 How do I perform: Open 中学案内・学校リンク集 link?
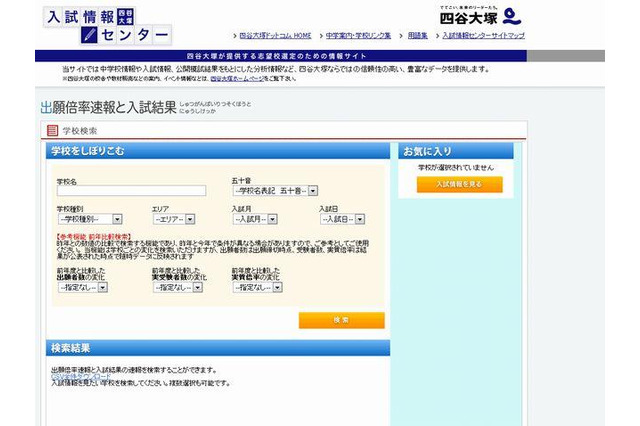point(358,36)
